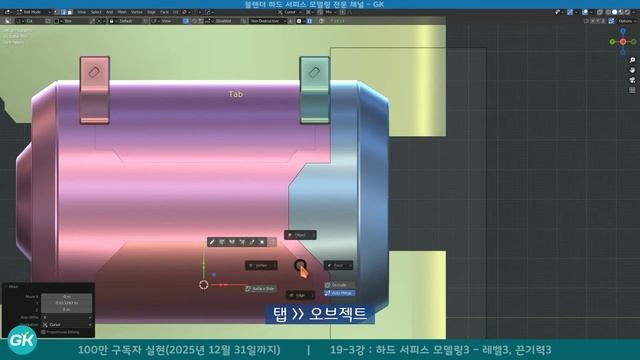Open the Edge menu in header
The width and height of the screenshot is (640, 360).
(151, 12)
